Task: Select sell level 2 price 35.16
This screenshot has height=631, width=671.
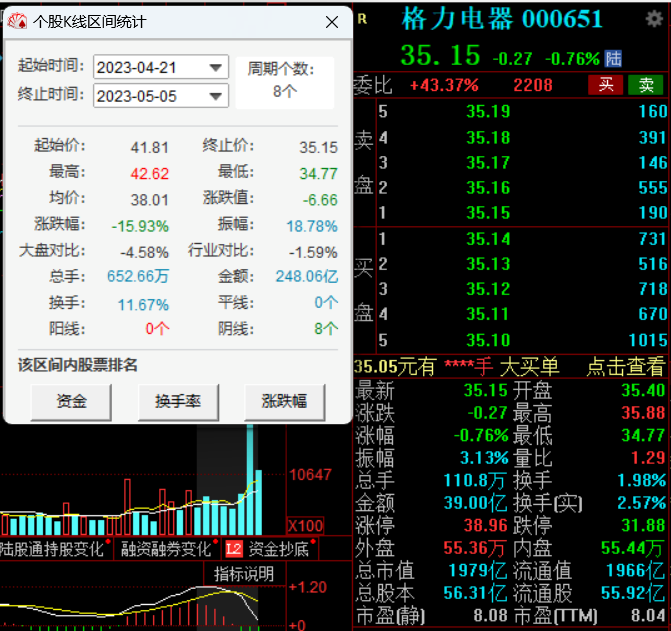Action: [x=488, y=188]
